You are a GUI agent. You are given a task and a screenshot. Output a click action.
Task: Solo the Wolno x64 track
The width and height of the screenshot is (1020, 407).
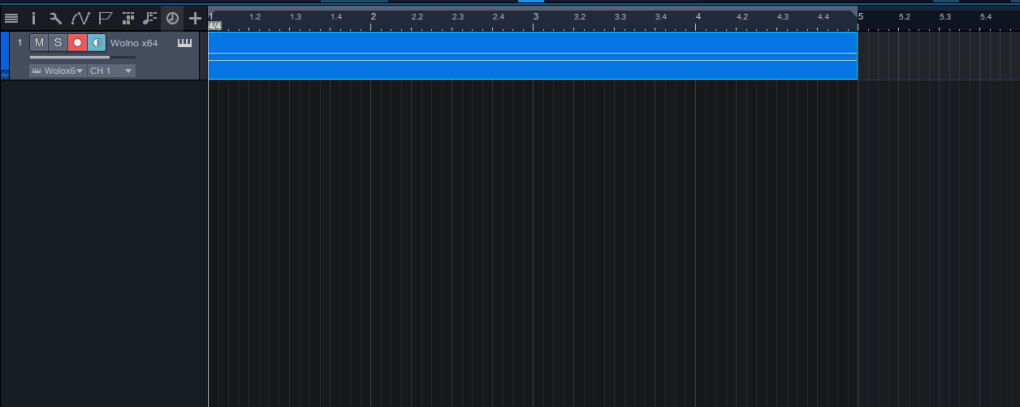58,43
